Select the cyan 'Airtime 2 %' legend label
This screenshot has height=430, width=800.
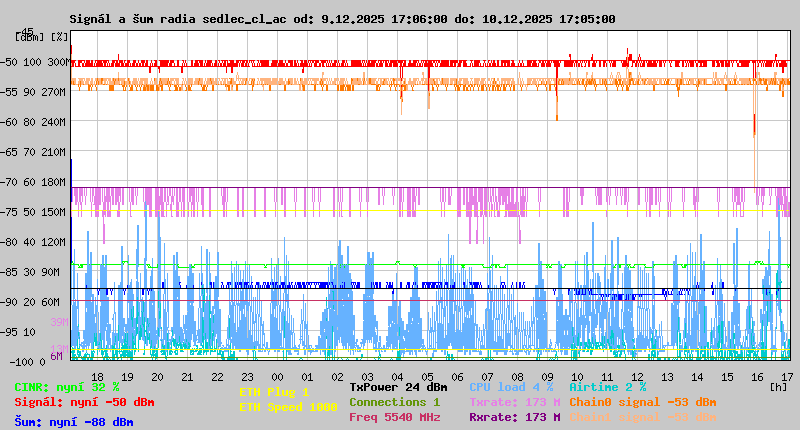(607, 387)
